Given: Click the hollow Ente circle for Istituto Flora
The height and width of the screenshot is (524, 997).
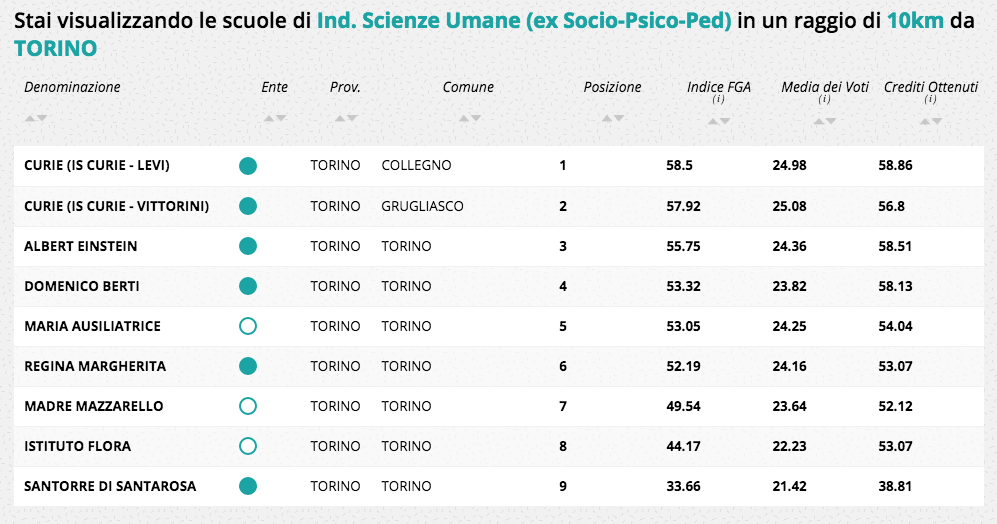Looking at the screenshot, I should pyautogui.click(x=248, y=446).
